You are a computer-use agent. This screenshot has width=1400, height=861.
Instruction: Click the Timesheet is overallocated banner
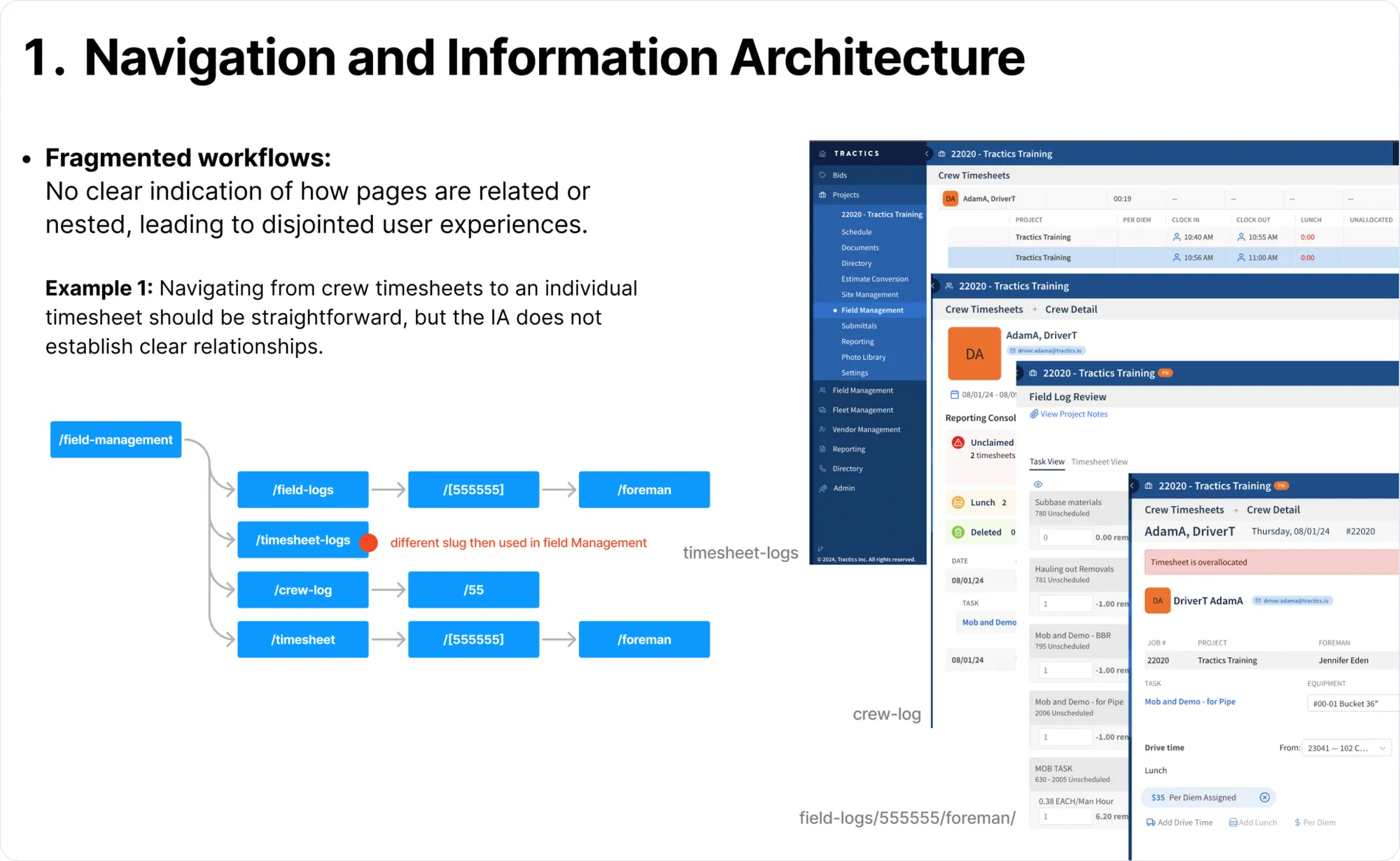click(x=1271, y=562)
